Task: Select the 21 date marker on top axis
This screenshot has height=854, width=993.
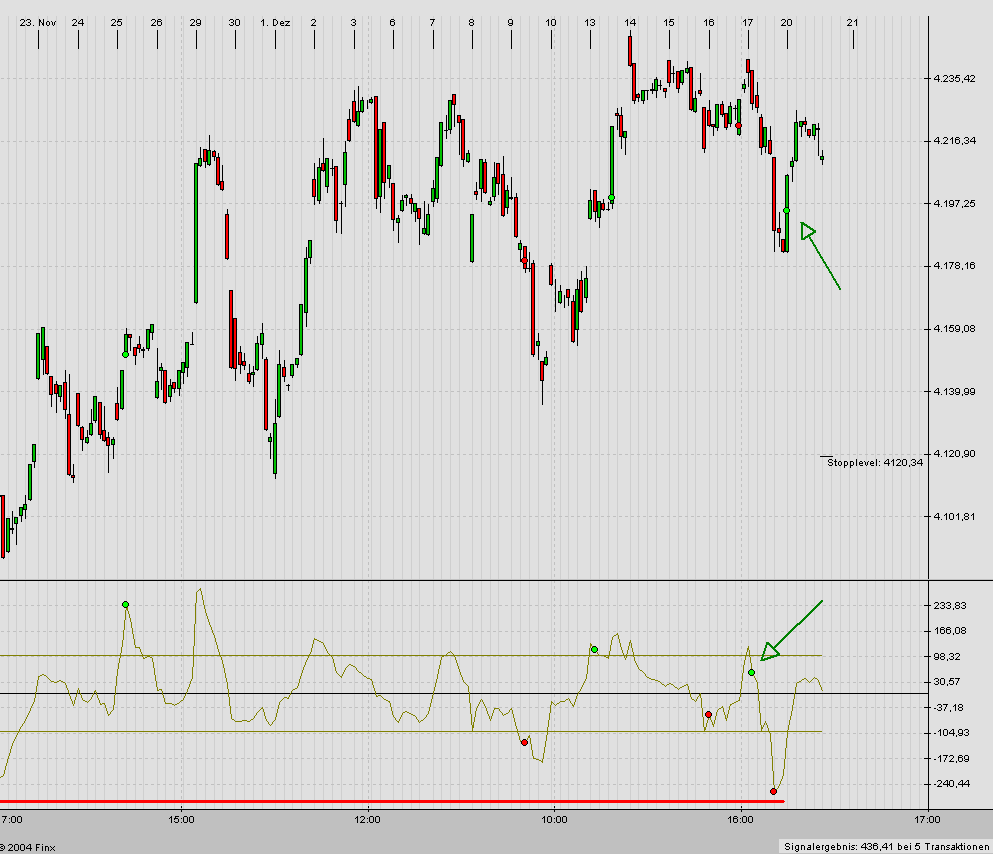Action: [852, 22]
